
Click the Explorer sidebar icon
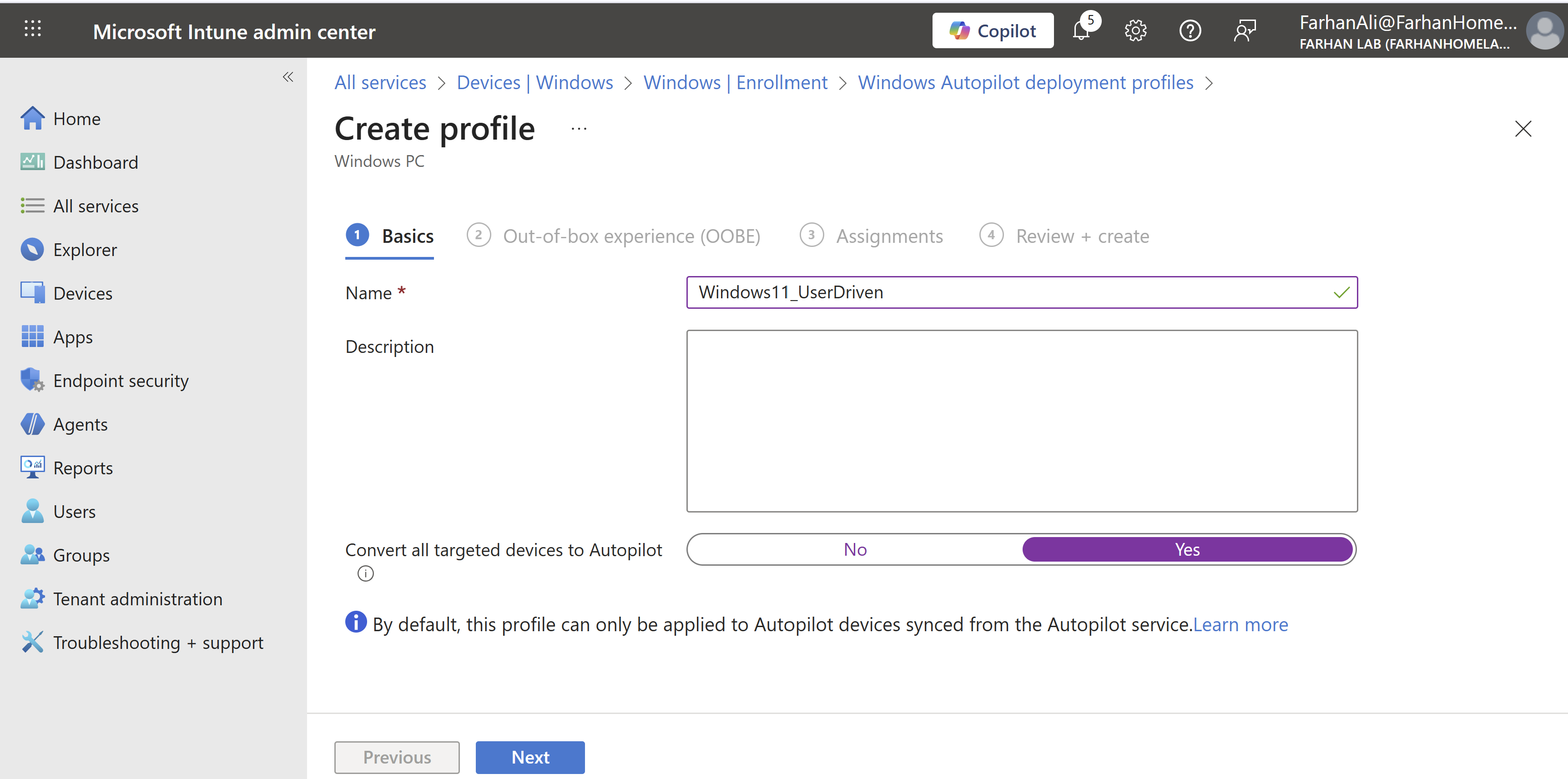(32, 249)
